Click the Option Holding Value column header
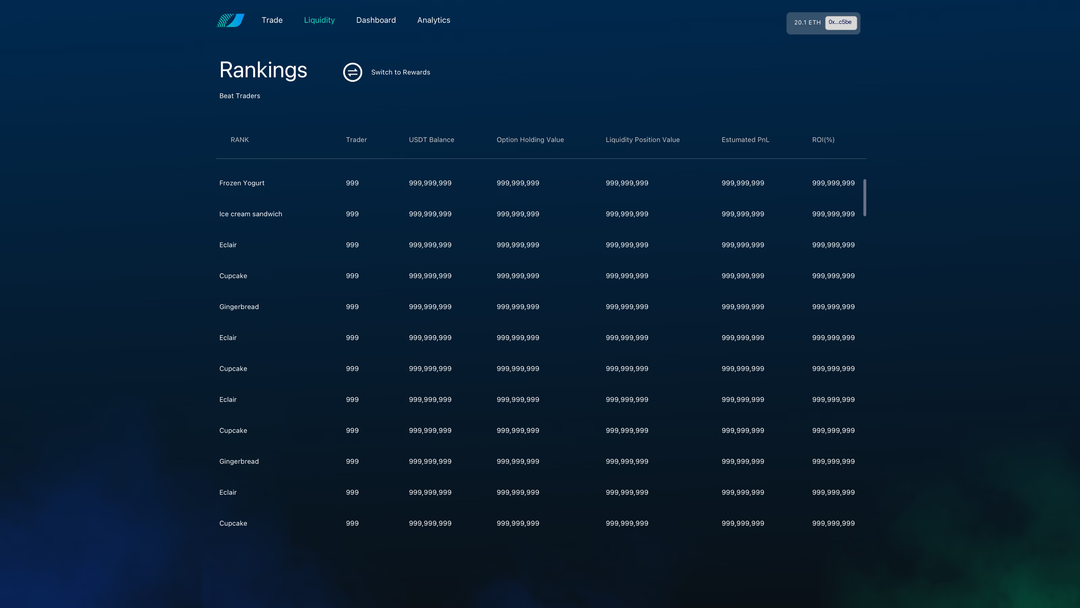 [x=530, y=140]
